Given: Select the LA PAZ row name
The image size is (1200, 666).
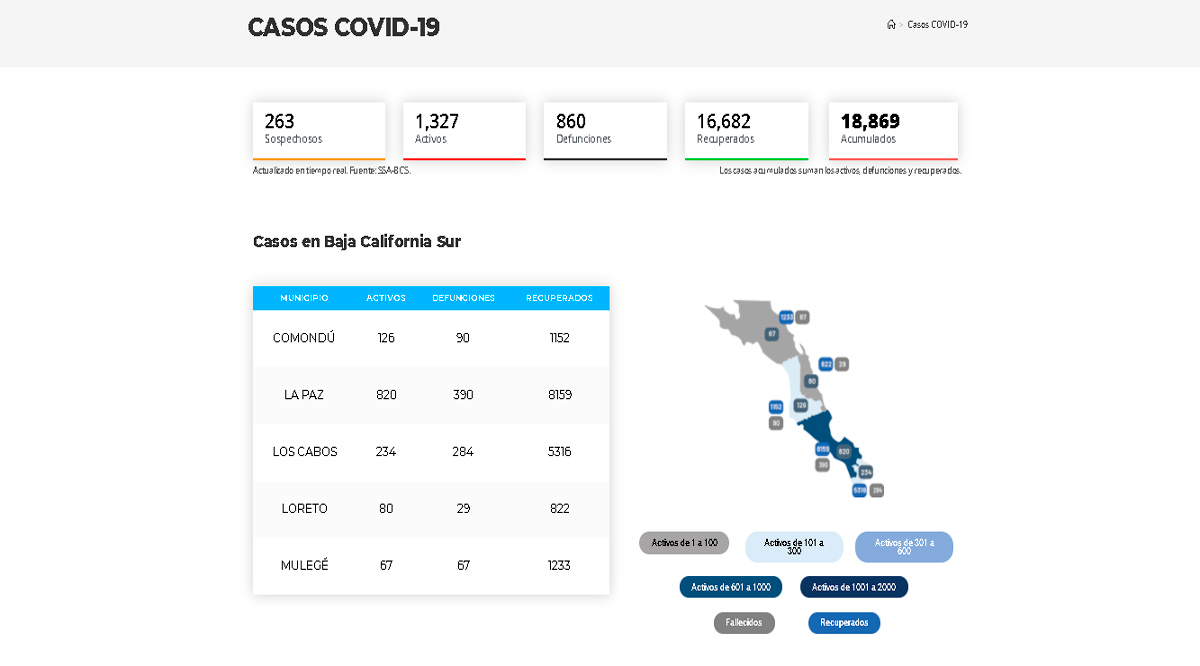Looking at the screenshot, I should (304, 395).
